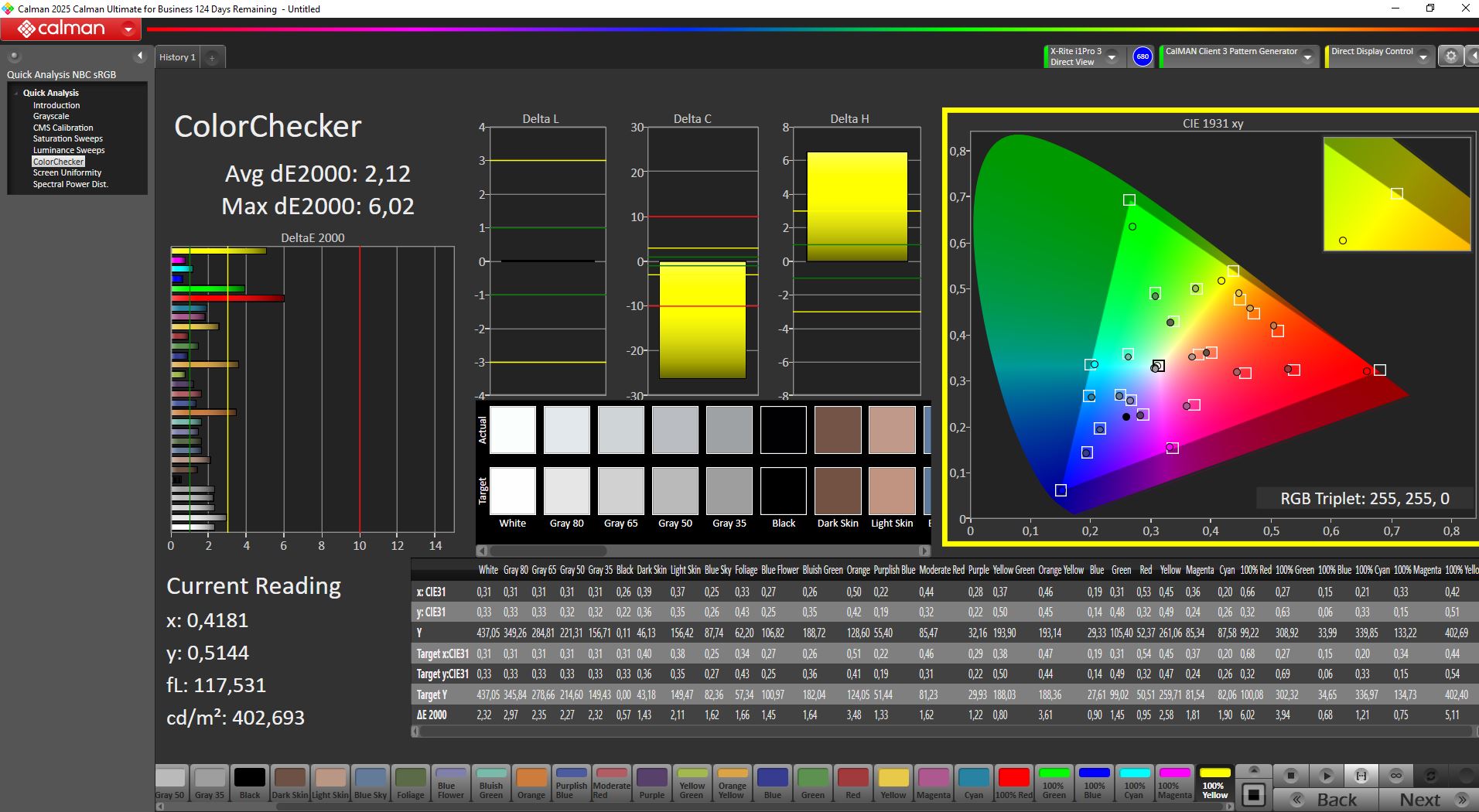The width and height of the screenshot is (1479, 812).
Task: Add a new history tab with plus
Action: point(212,57)
